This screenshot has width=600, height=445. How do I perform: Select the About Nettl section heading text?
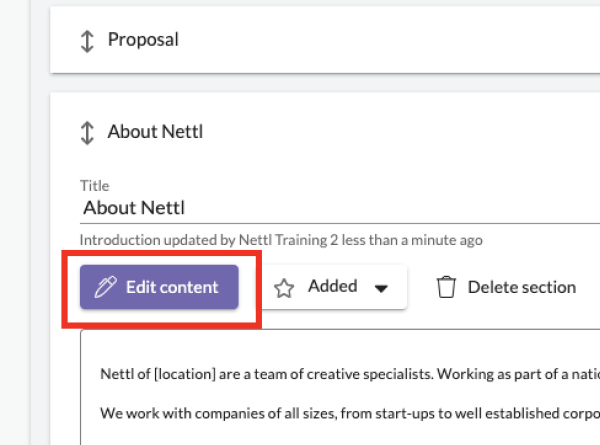point(155,132)
